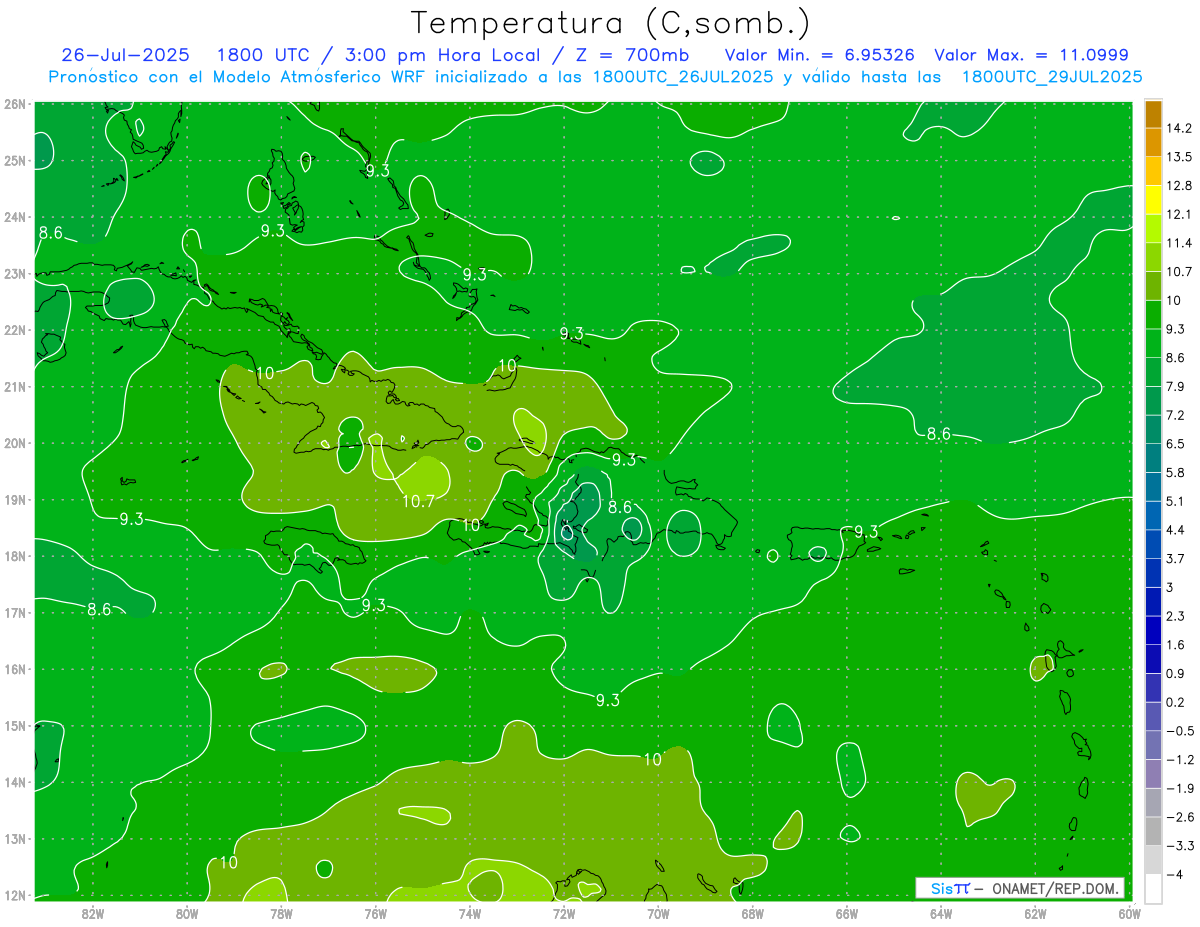Click the '62W' longitude axis label

point(1035,912)
